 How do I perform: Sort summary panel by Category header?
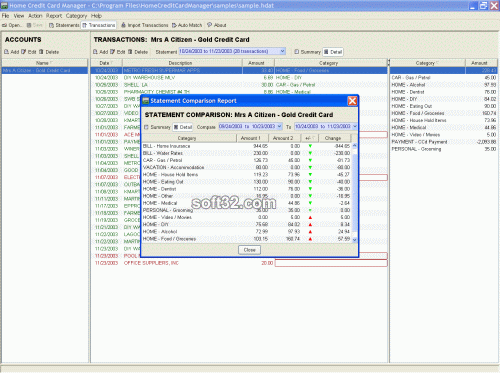(x=427, y=63)
